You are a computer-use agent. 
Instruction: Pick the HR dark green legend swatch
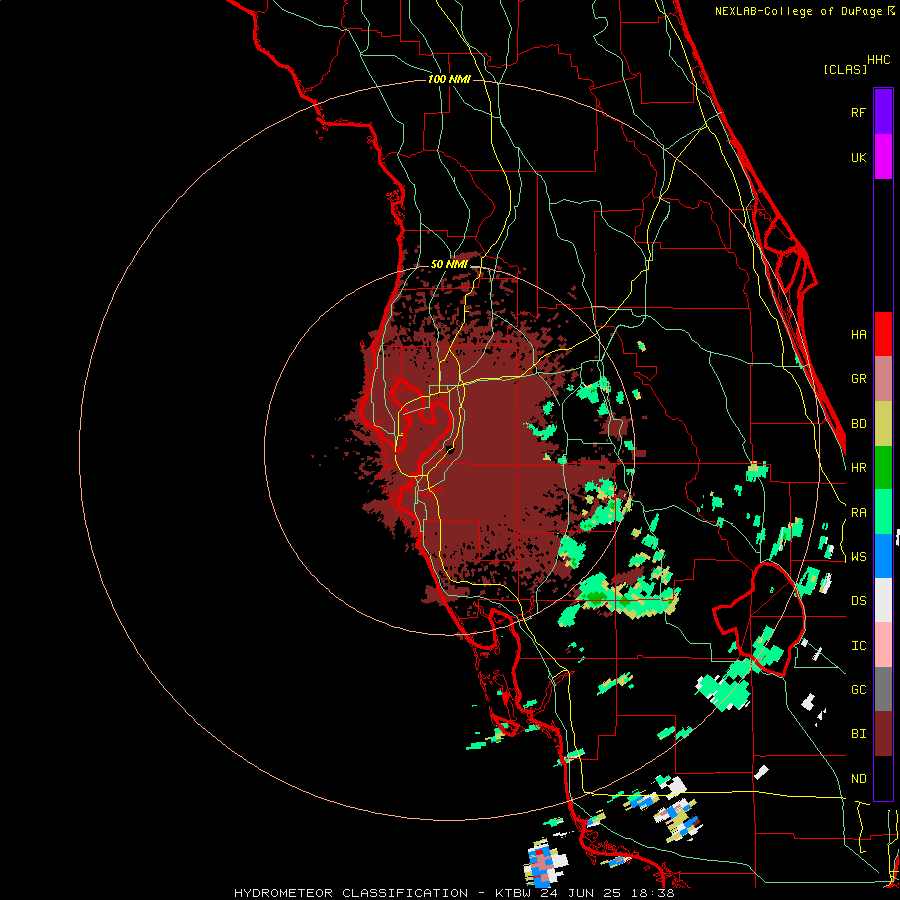(883, 468)
